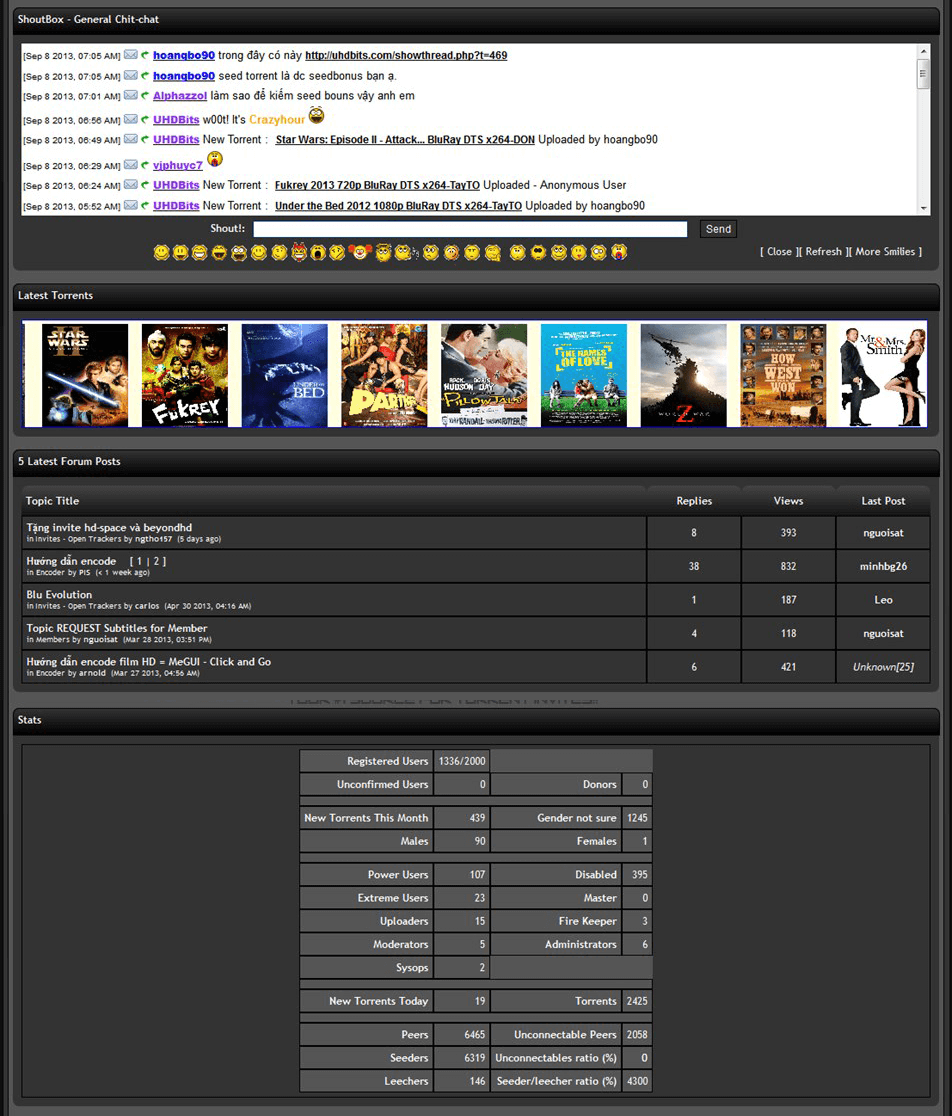
Task: Open 'Topic REQUEST Subtitles for Member'
Action: [x=117, y=628]
